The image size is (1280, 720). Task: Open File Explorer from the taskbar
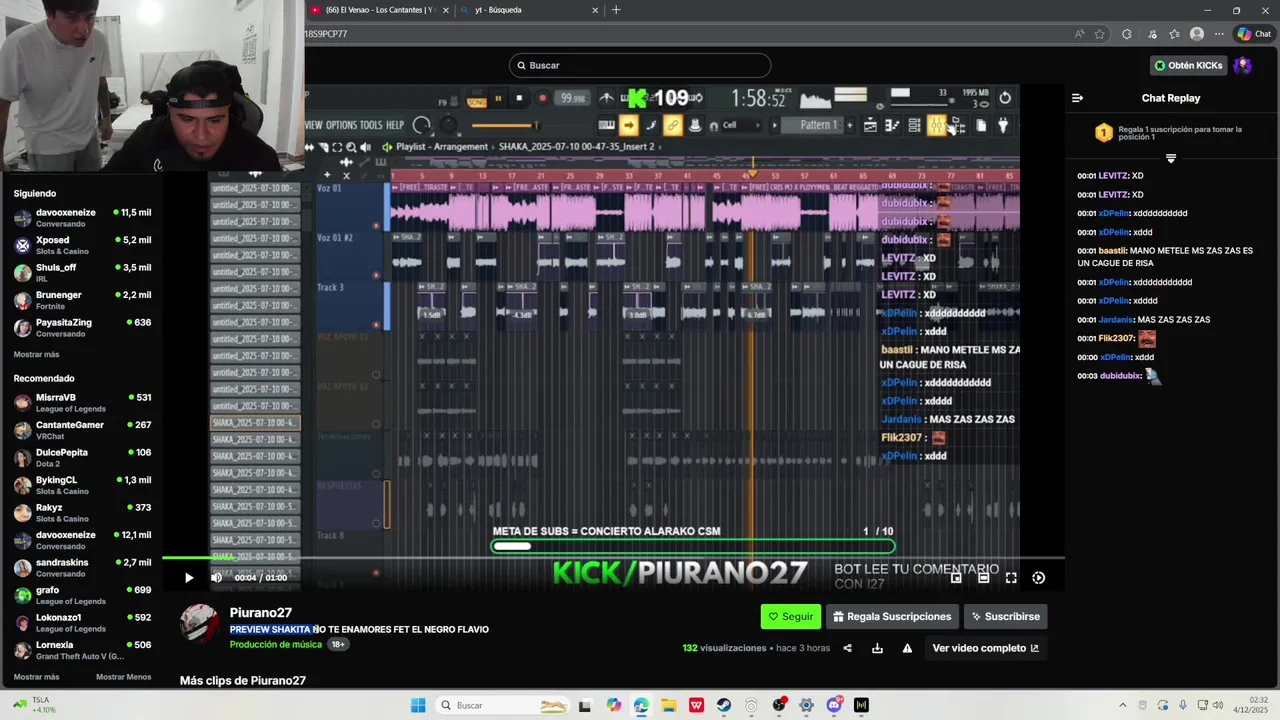coord(668,705)
